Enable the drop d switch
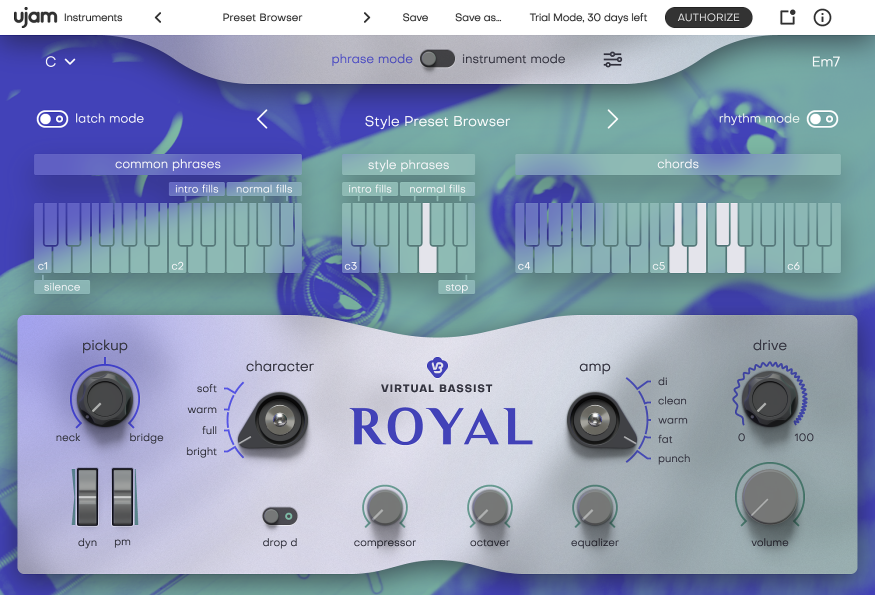Viewport: 875px width, 595px height. coord(280,516)
